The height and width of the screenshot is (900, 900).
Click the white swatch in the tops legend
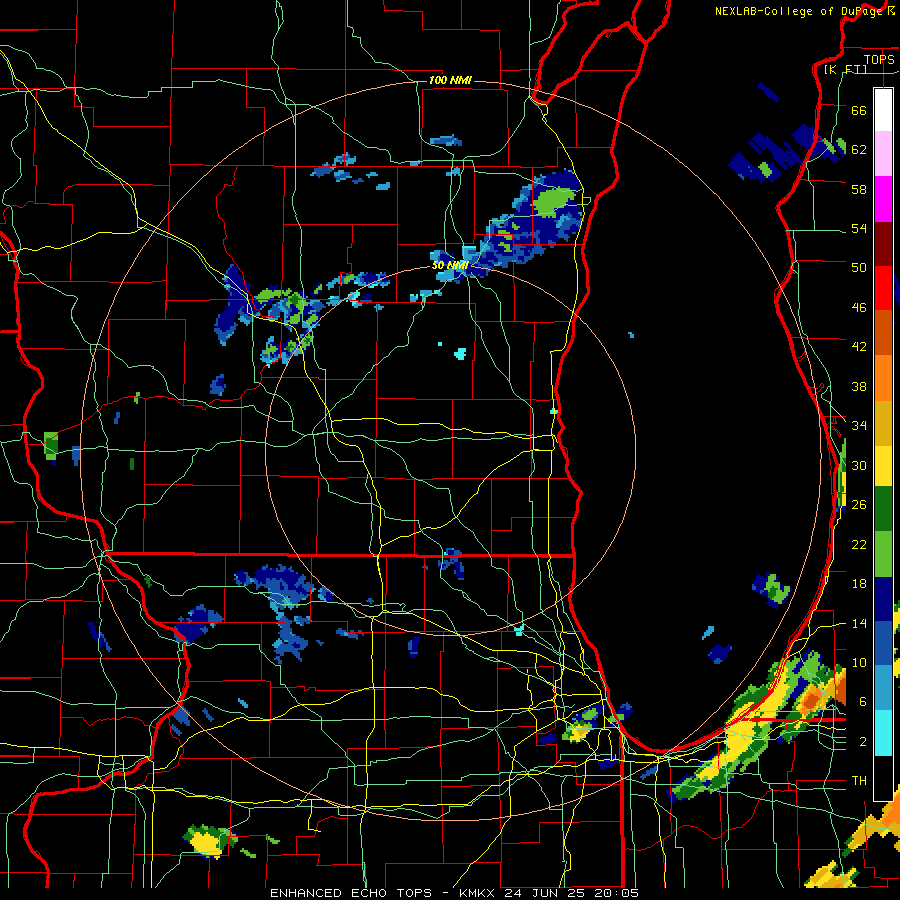[883, 110]
